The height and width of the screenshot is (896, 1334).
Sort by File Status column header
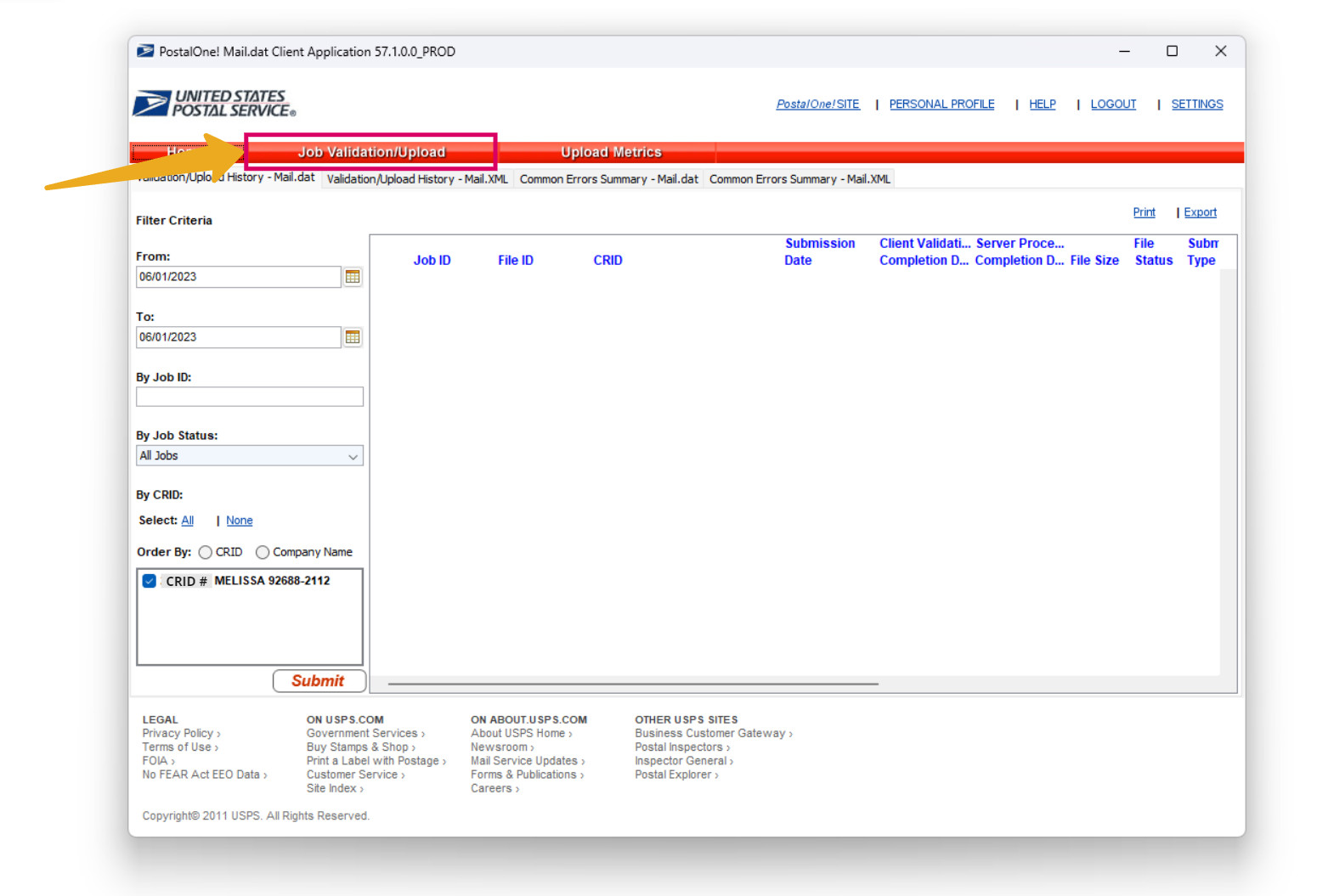(1154, 252)
